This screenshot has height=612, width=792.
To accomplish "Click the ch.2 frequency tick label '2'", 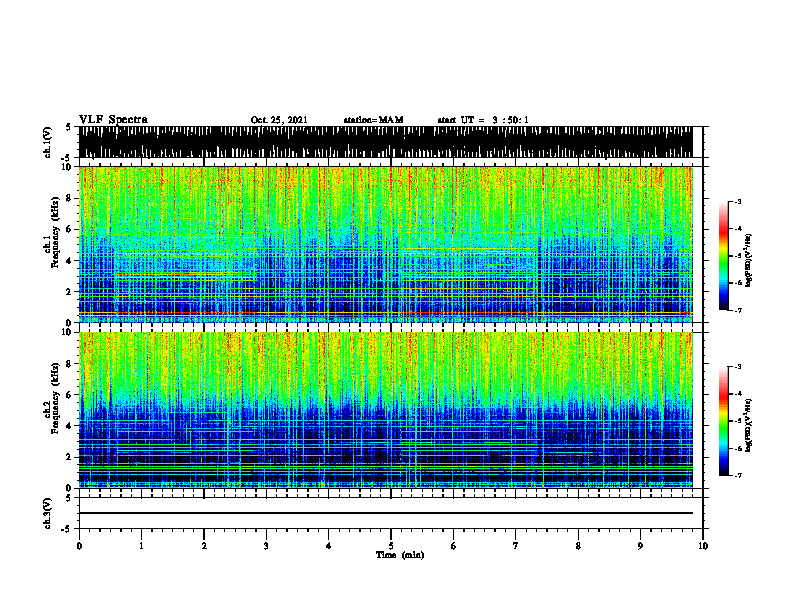I will (x=69, y=457).
